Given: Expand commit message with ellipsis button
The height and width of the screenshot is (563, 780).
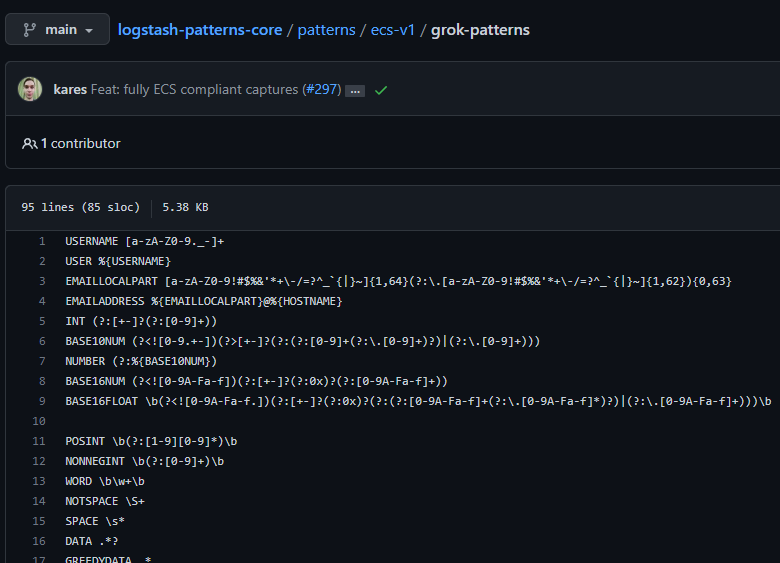Looking at the screenshot, I should coord(355,91).
